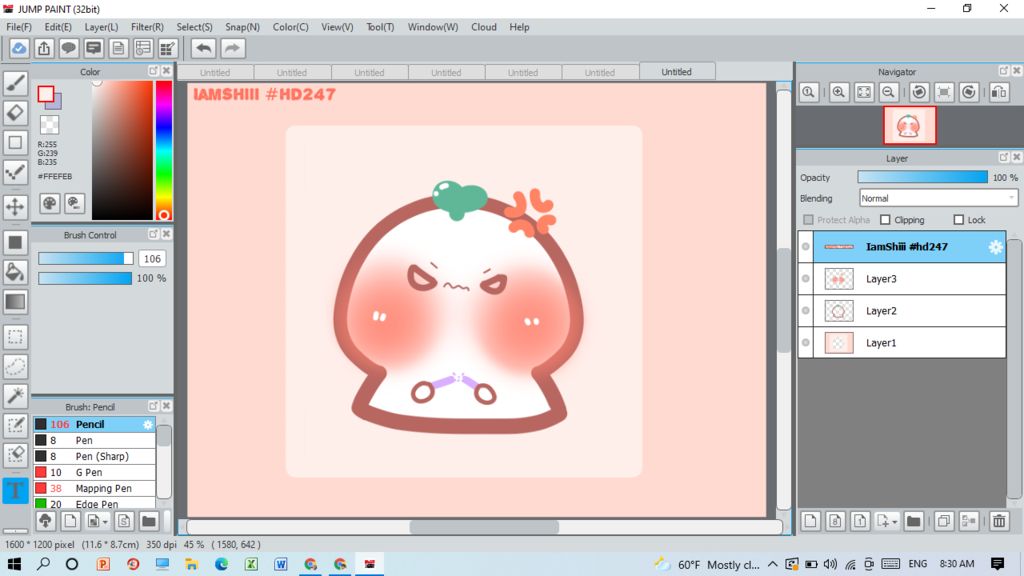This screenshot has height=576, width=1024.
Task: Toggle visibility of Layer1
Action: click(806, 343)
